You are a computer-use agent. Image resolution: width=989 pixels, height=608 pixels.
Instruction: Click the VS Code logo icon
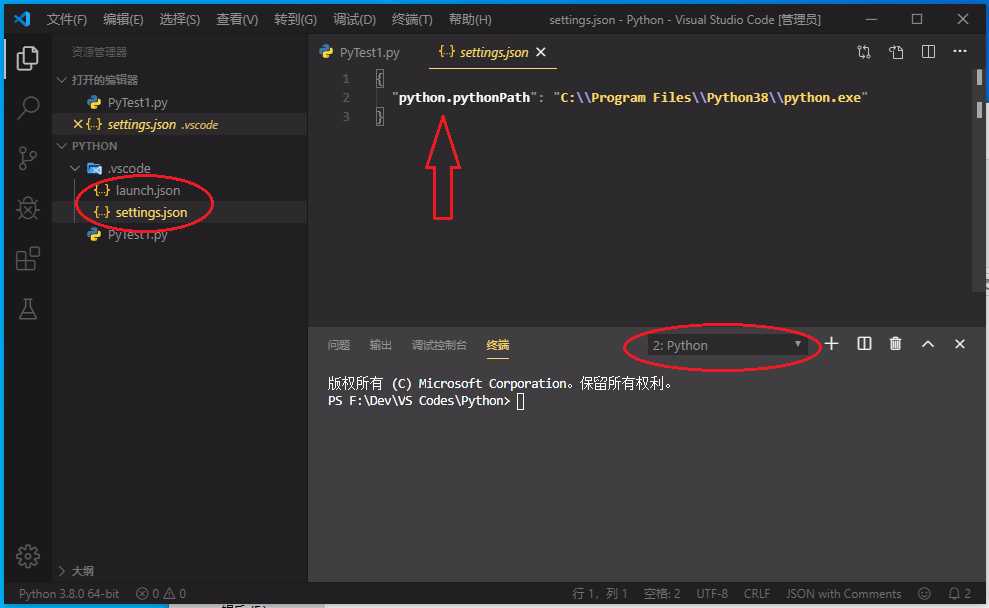click(22, 19)
